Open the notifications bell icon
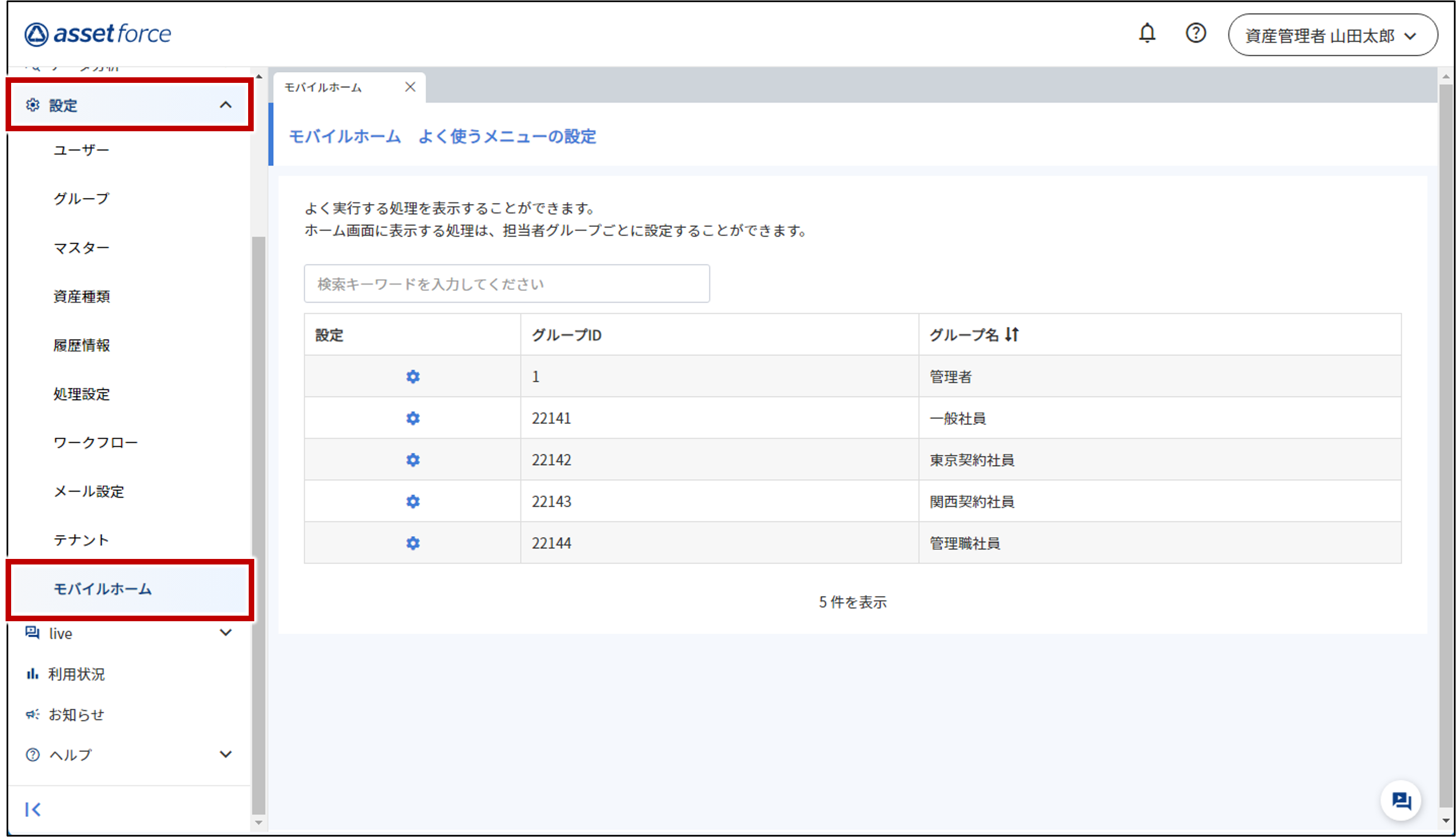 coord(1147,33)
